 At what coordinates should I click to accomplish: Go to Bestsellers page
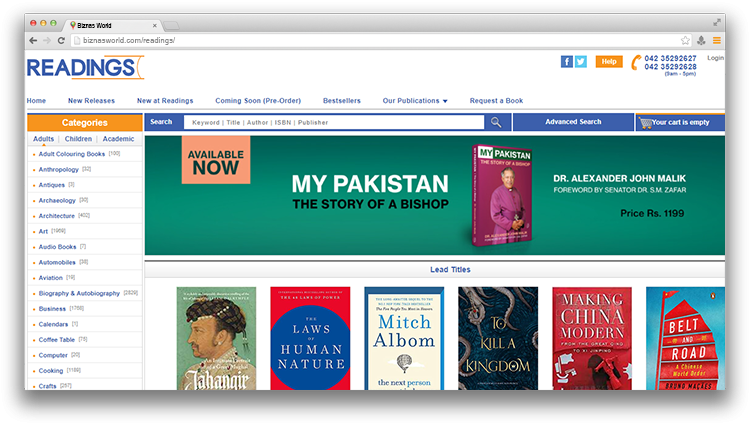point(341,101)
